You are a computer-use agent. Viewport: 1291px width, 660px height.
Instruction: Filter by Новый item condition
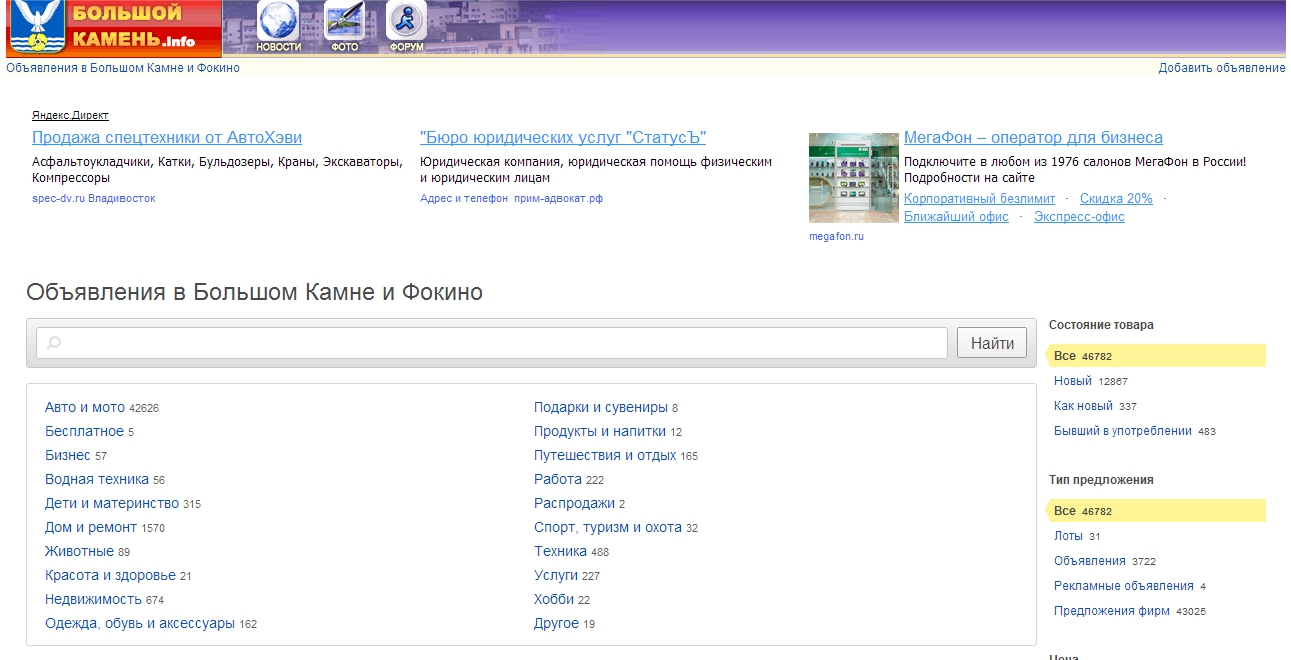click(1072, 381)
